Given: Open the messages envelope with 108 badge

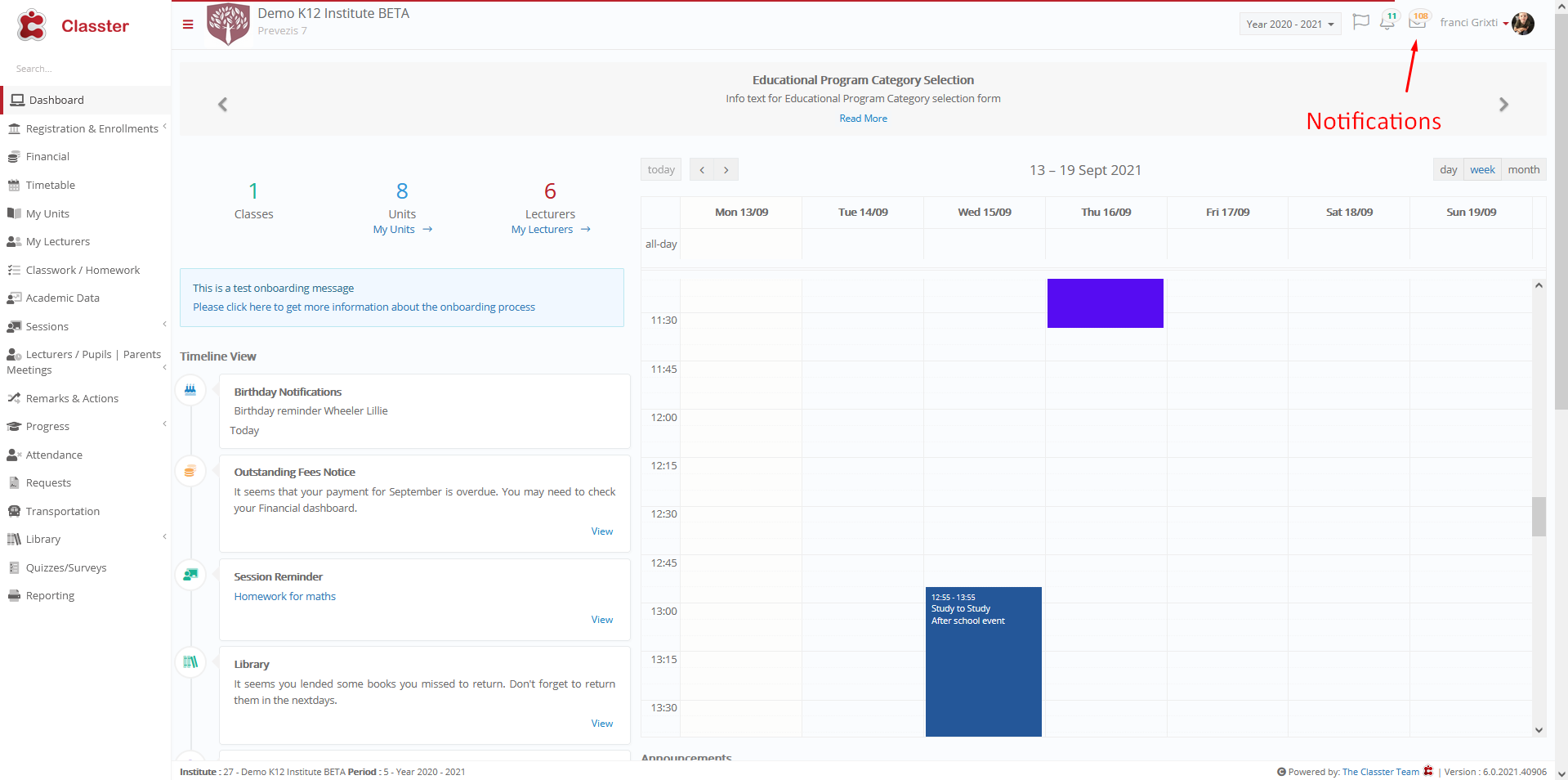Looking at the screenshot, I should pyautogui.click(x=1418, y=20).
